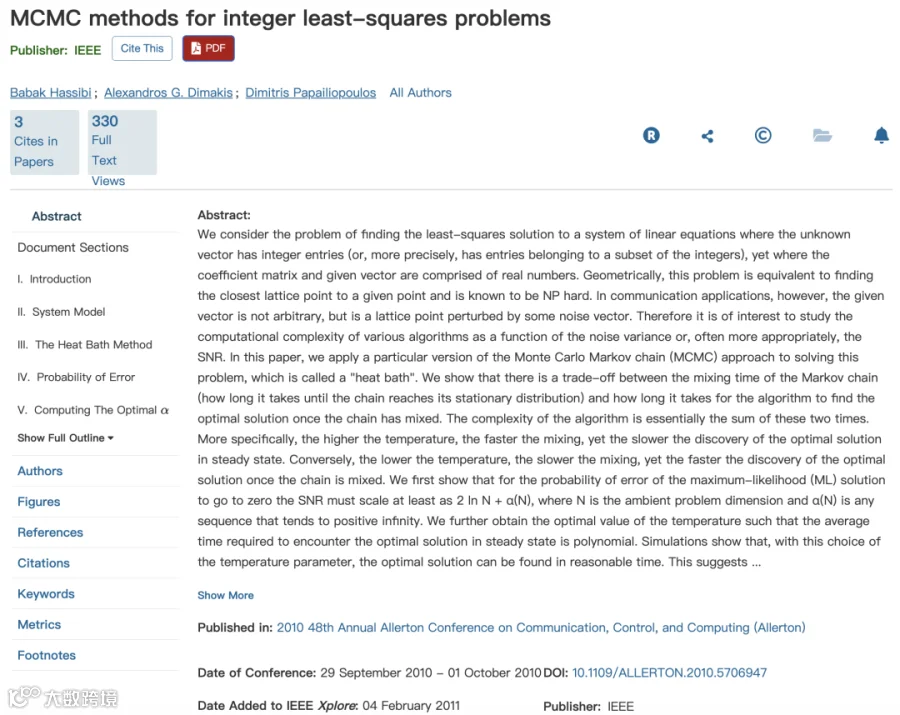This screenshot has height=715, width=900.
Task: Expand abstract with Show More
Action: coord(226,595)
